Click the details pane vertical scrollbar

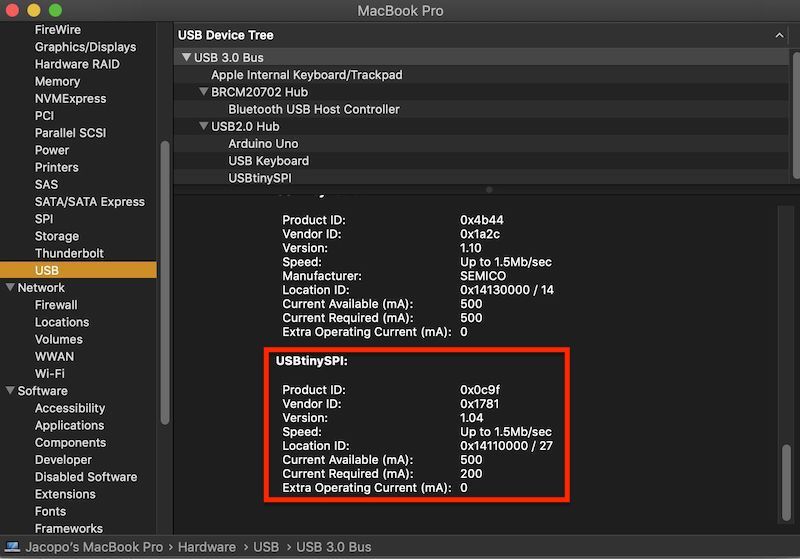pyautogui.click(x=787, y=482)
